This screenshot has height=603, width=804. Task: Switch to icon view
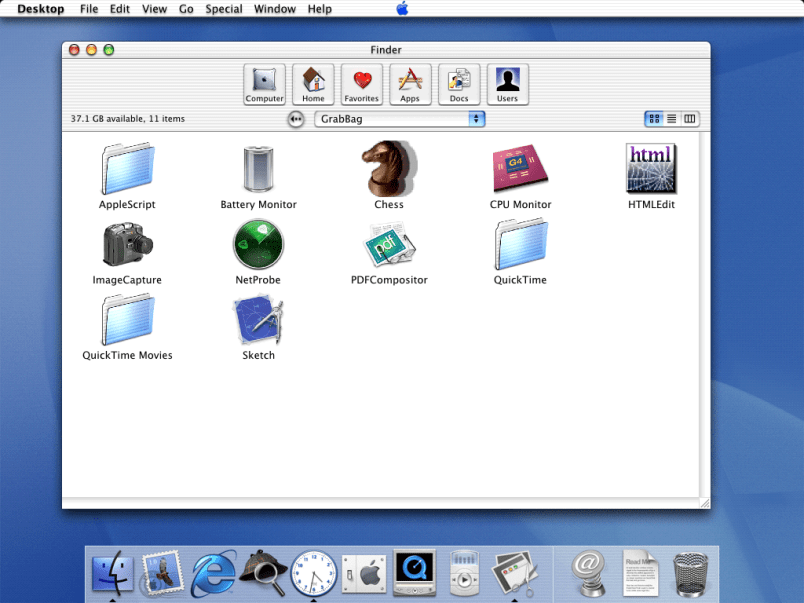tap(654, 119)
